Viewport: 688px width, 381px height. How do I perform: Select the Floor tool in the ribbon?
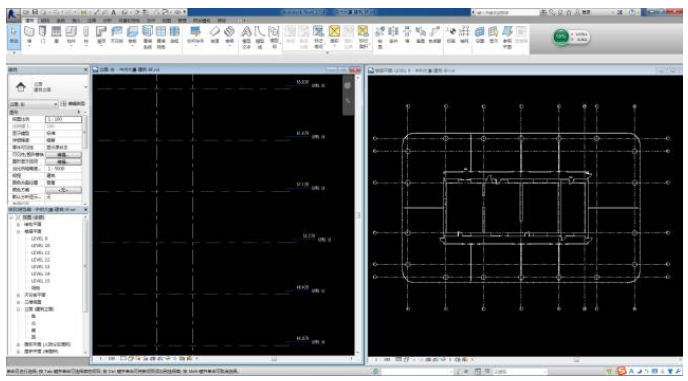pyautogui.click(x=132, y=35)
